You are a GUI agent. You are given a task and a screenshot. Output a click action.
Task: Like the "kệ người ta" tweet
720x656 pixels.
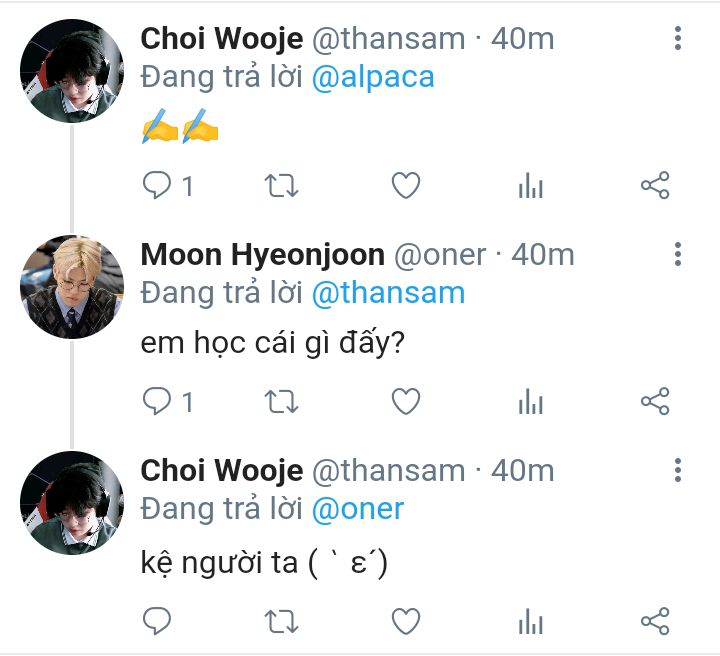click(405, 621)
